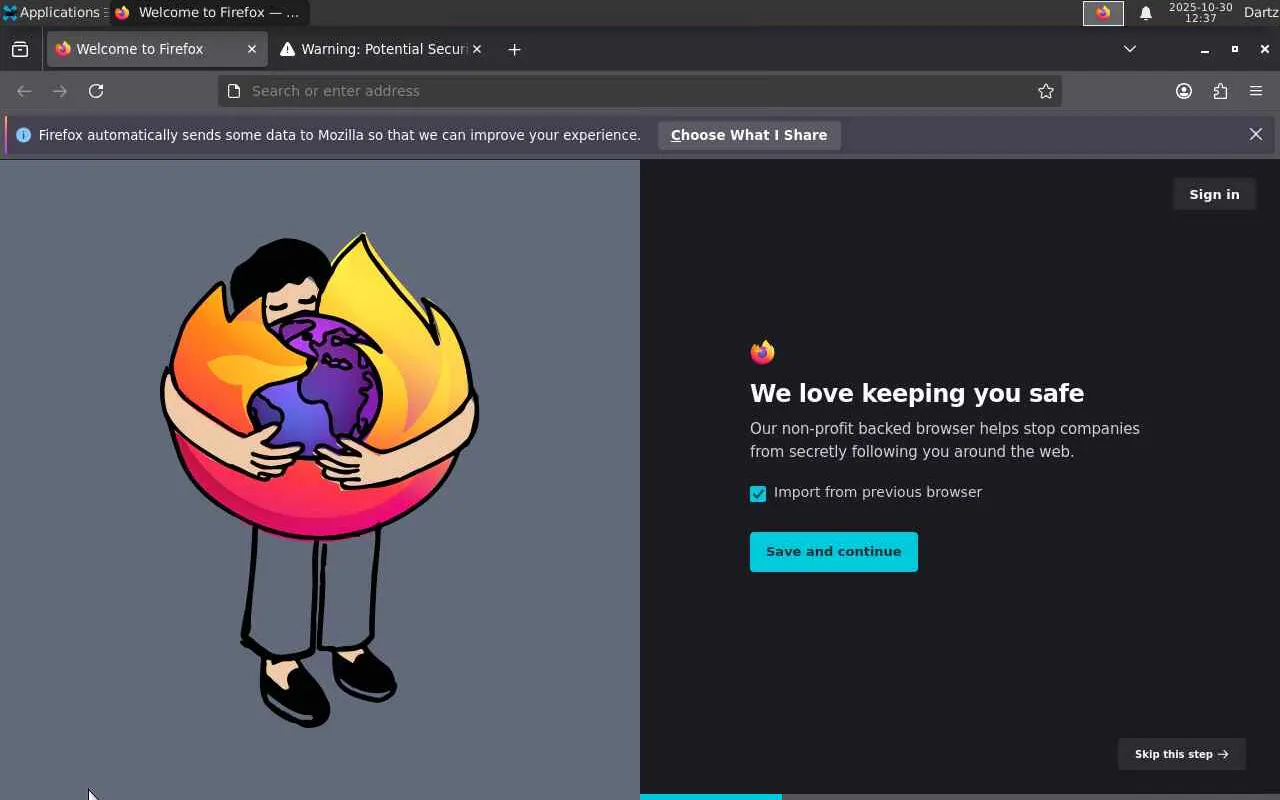The image size is (1280, 800).
Task: Click the date and time clock in the panel
Action: pyautogui.click(x=1200, y=13)
